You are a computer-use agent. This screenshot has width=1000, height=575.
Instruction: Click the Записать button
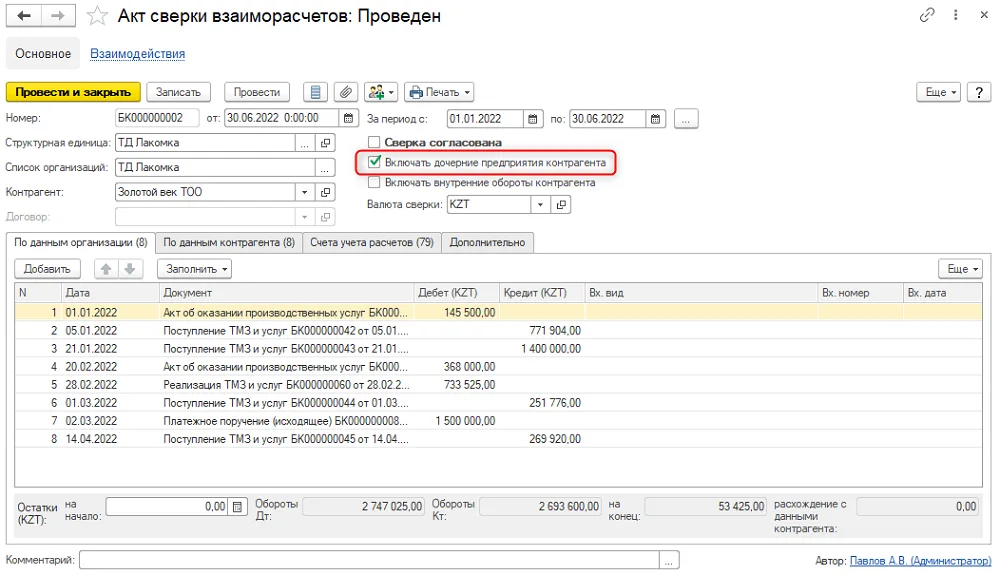pos(178,92)
